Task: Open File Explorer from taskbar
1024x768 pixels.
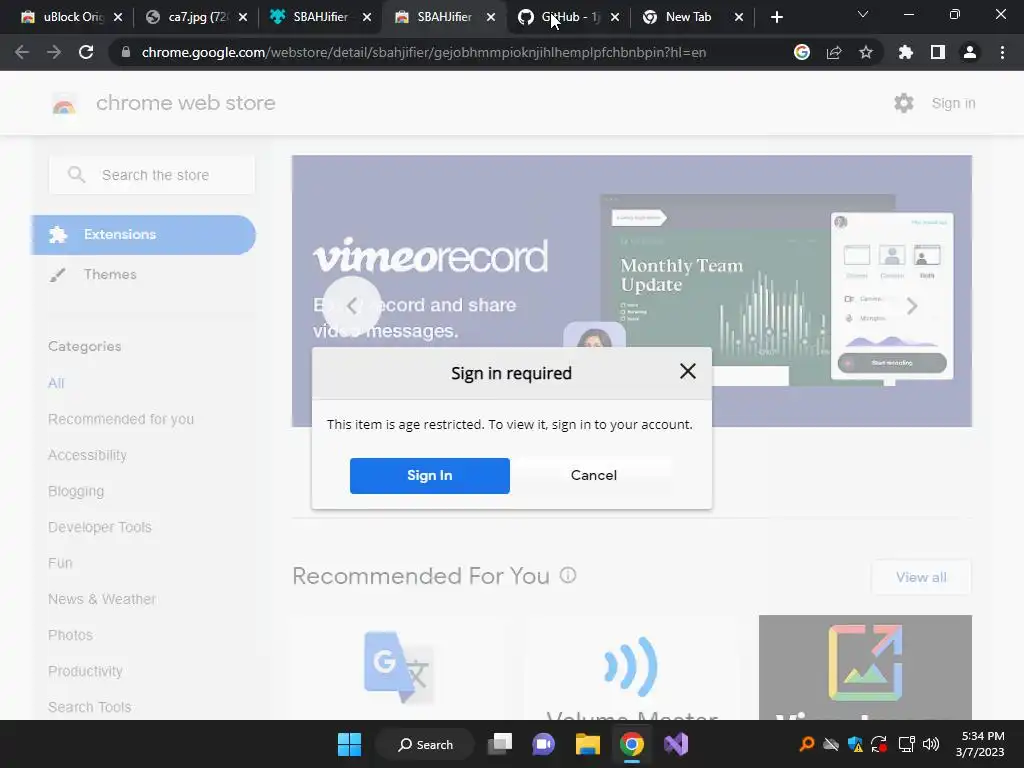Action: point(588,744)
